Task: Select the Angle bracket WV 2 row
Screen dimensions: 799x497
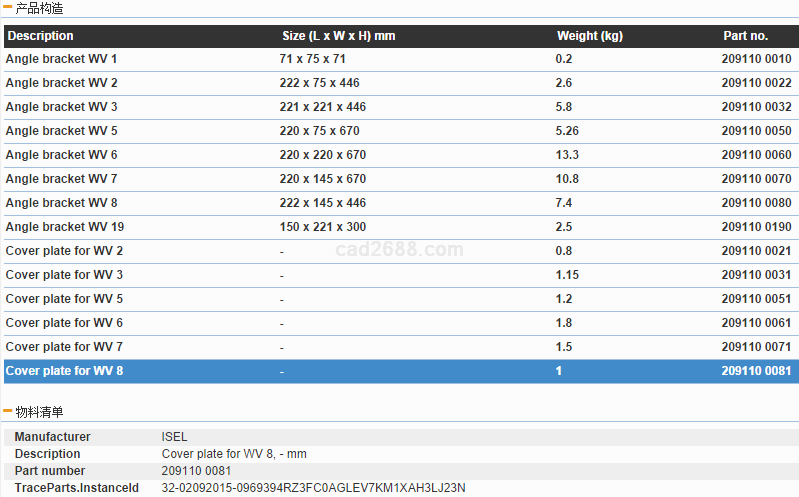Action: click(62, 83)
